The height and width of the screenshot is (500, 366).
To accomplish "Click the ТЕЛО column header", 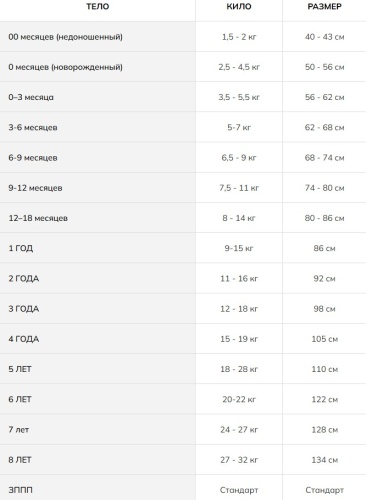I will (97, 7).
